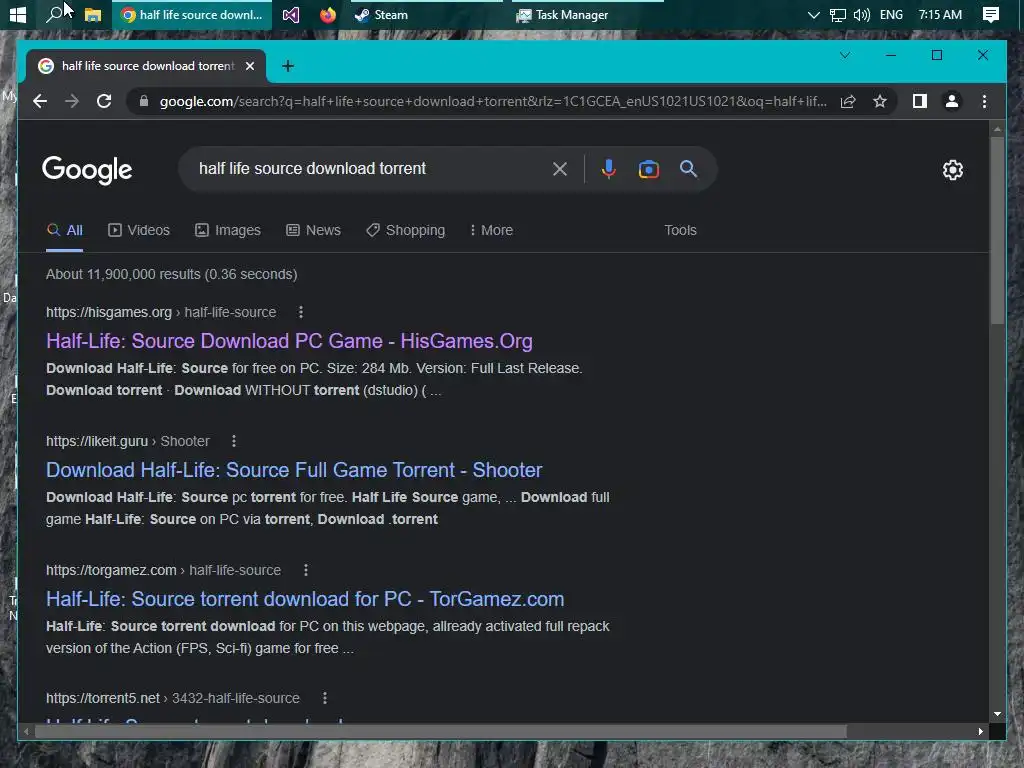
Task: Submit the search with magnifier icon
Action: click(x=688, y=169)
